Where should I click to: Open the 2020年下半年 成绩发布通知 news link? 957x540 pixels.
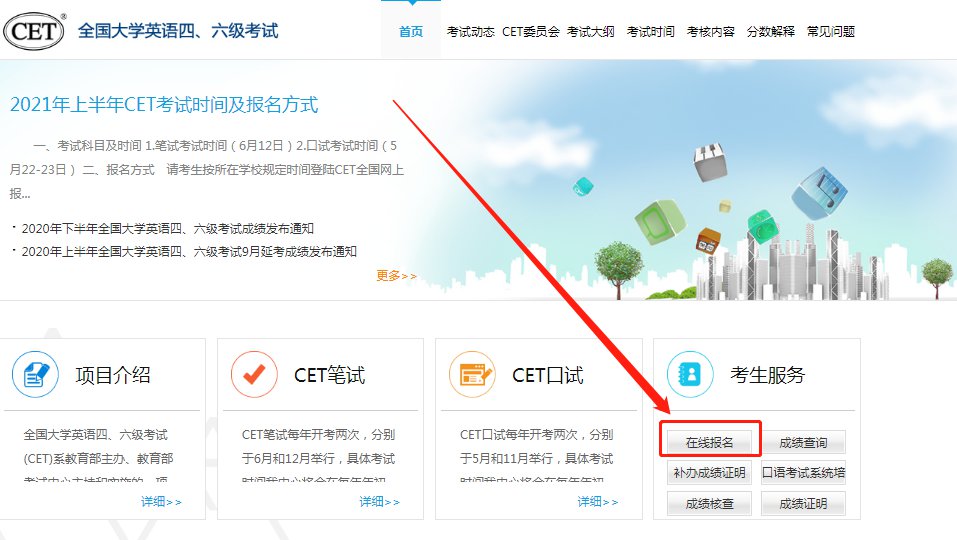click(167, 229)
